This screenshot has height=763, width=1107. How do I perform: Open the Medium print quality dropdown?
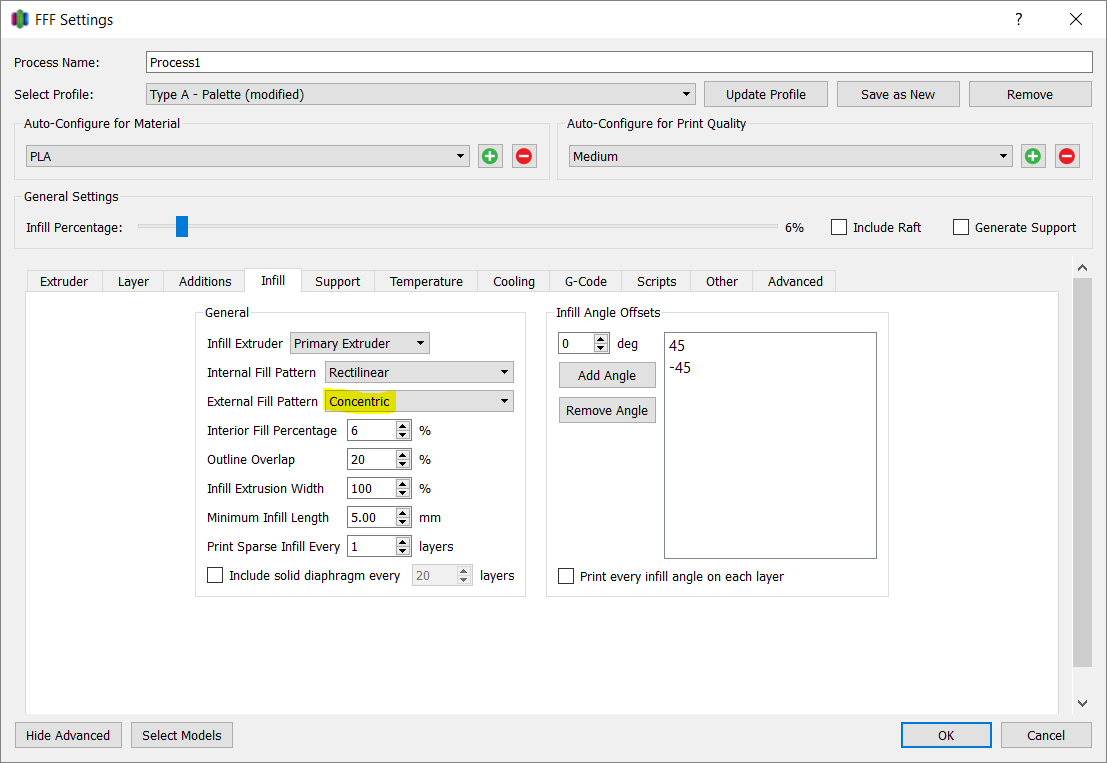791,156
